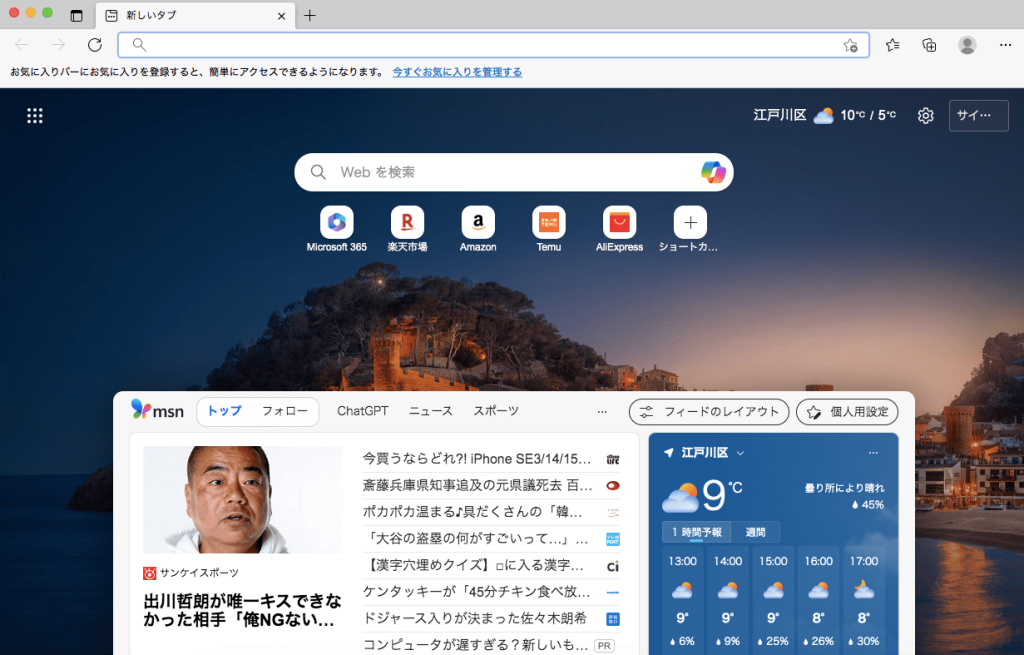Select the トップ feed tab
The height and width of the screenshot is (655, 1024).
[x=224, y=411]
